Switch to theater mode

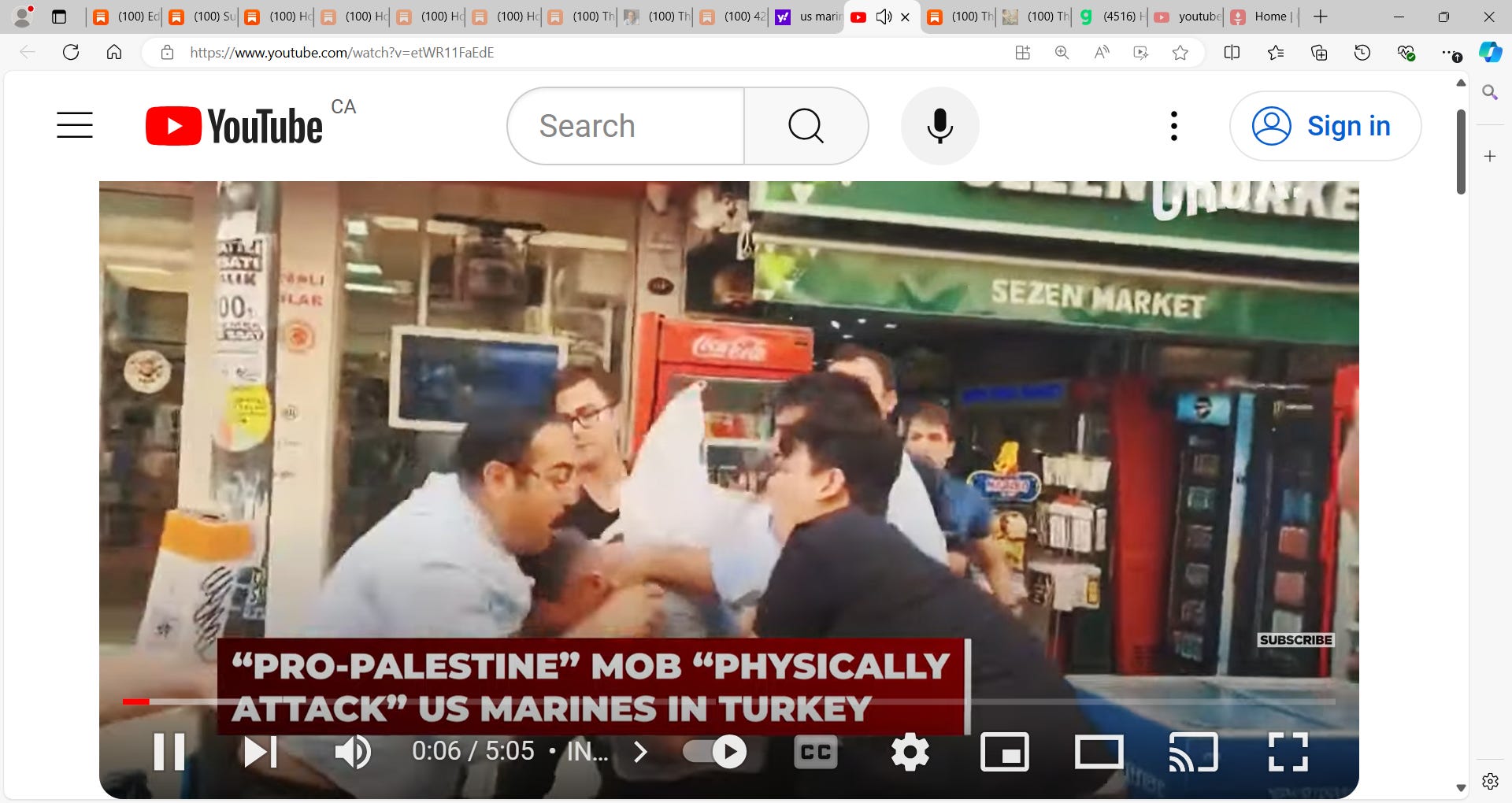click(1099, 752)
